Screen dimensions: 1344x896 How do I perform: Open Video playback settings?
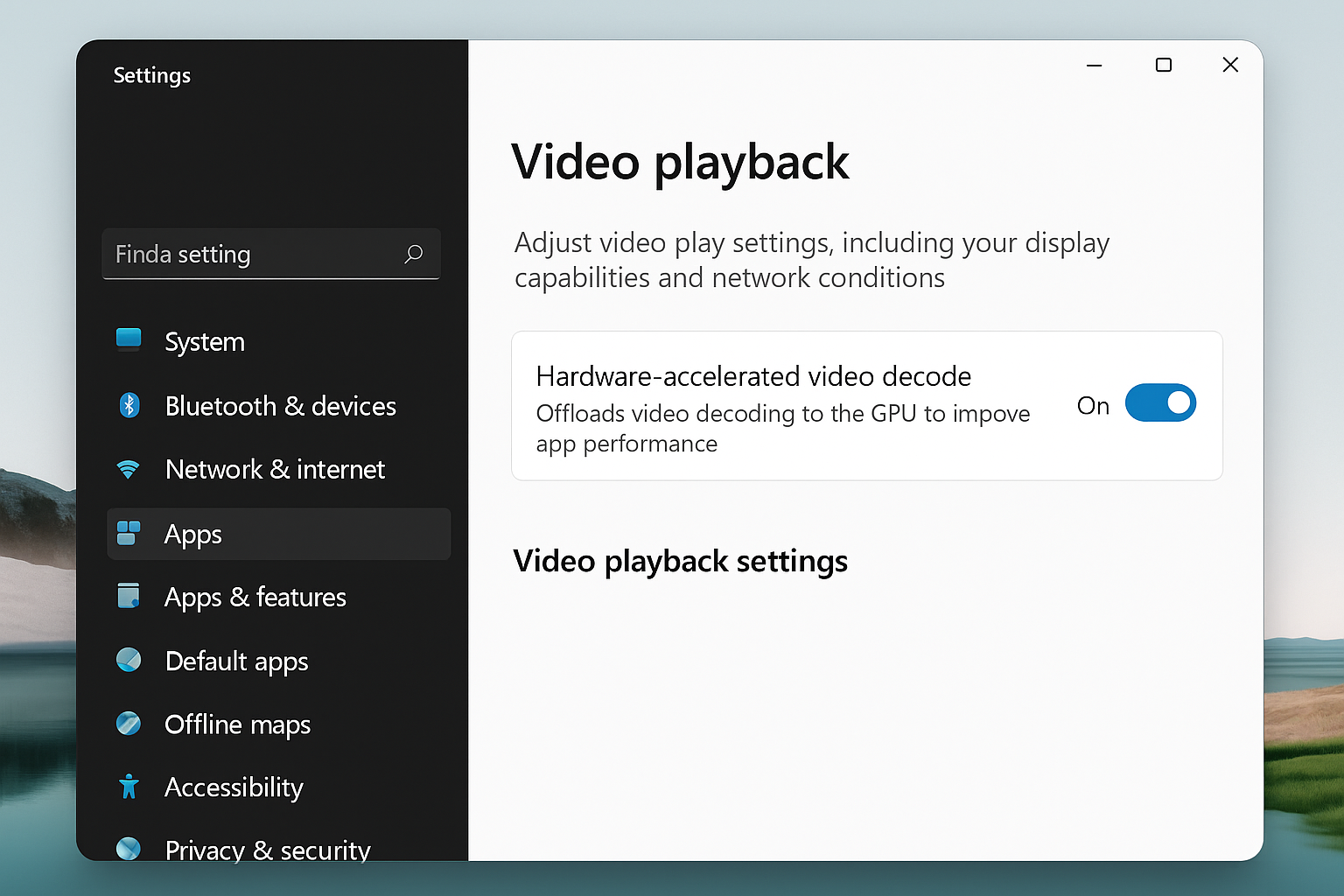[681, 561]
